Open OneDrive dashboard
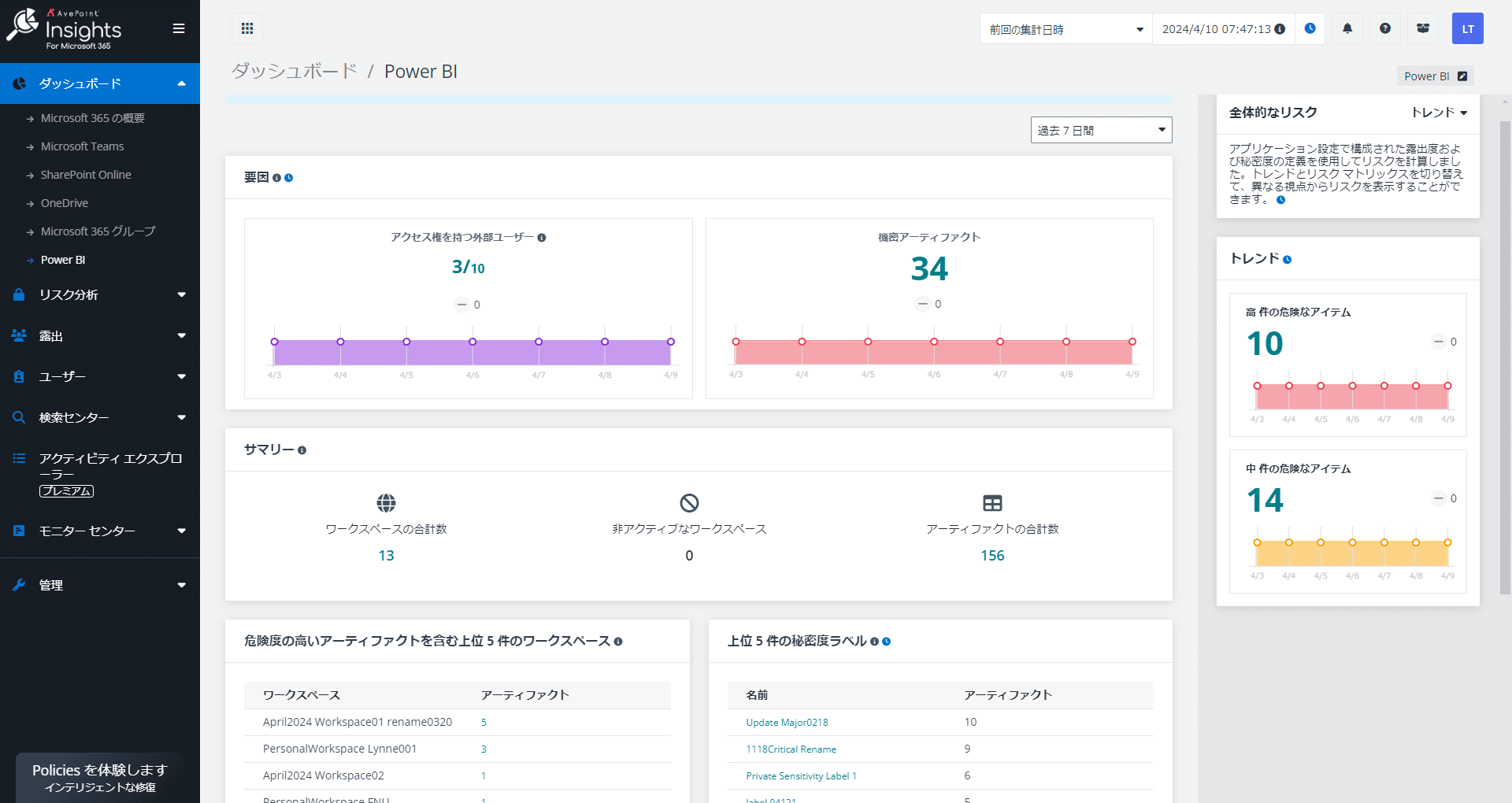 [x=65, y=203]
